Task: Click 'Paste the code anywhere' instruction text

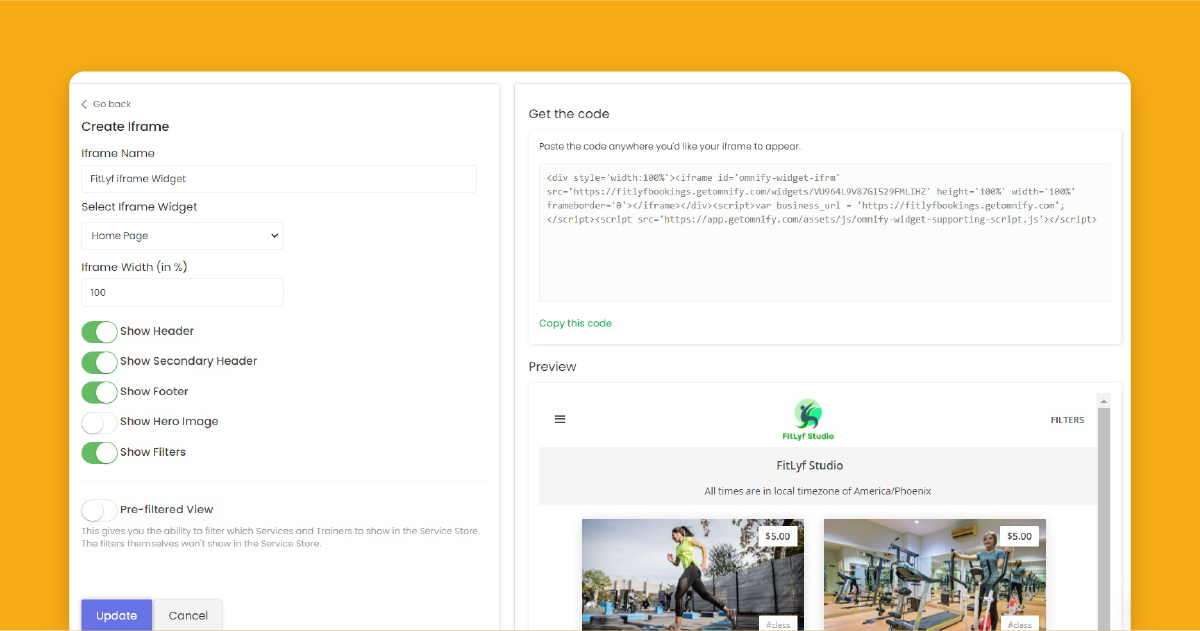Action: coord(670,146)
